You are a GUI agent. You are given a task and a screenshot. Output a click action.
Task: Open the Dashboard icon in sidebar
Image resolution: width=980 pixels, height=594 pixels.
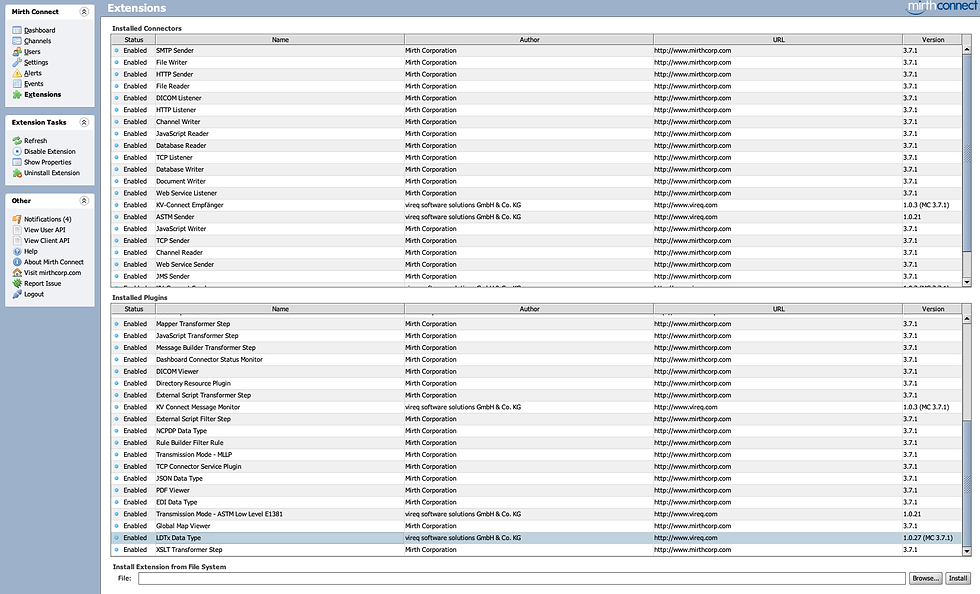point(17,30)
